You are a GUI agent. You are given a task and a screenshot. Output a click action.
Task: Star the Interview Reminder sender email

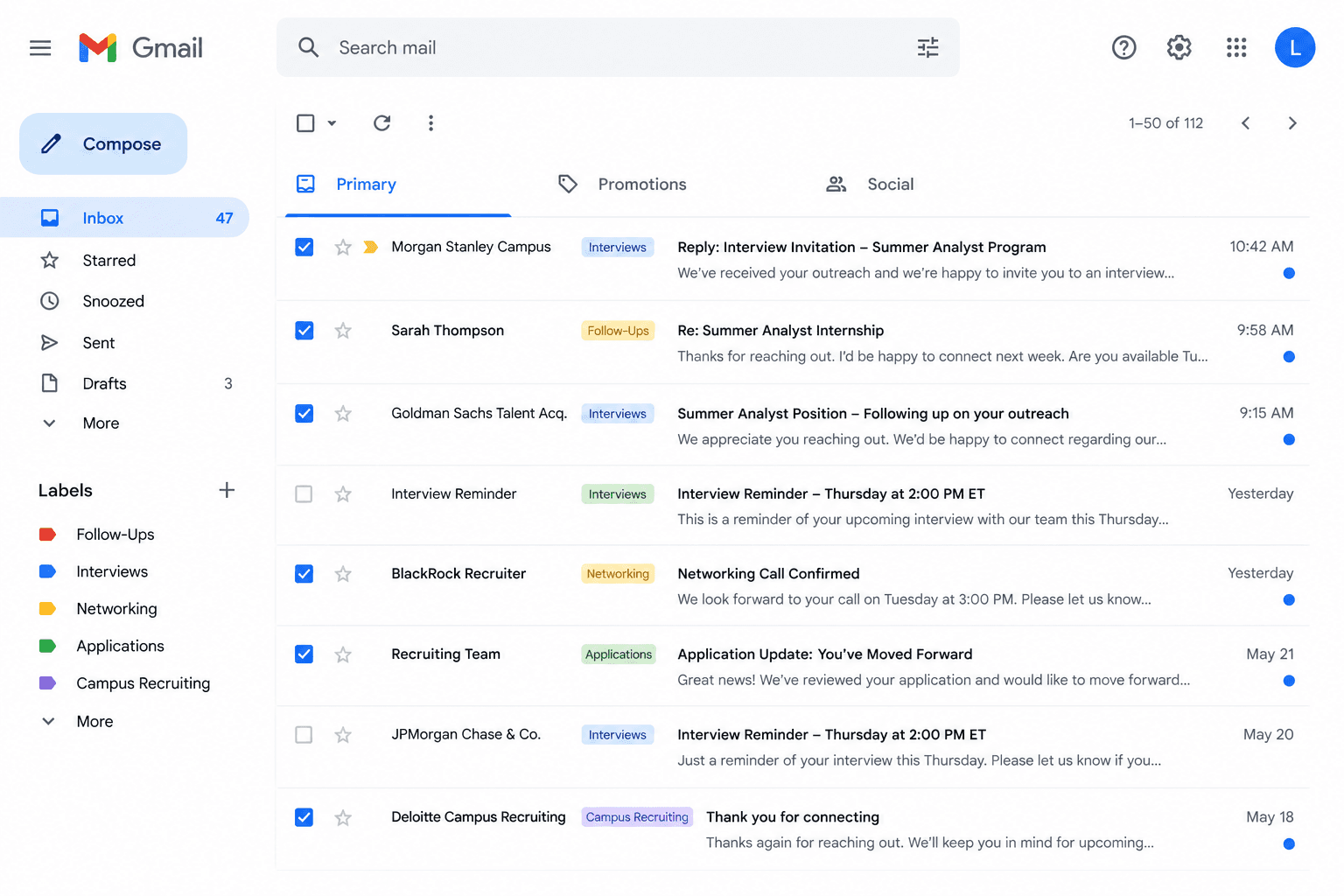click(x=343, y=494)
